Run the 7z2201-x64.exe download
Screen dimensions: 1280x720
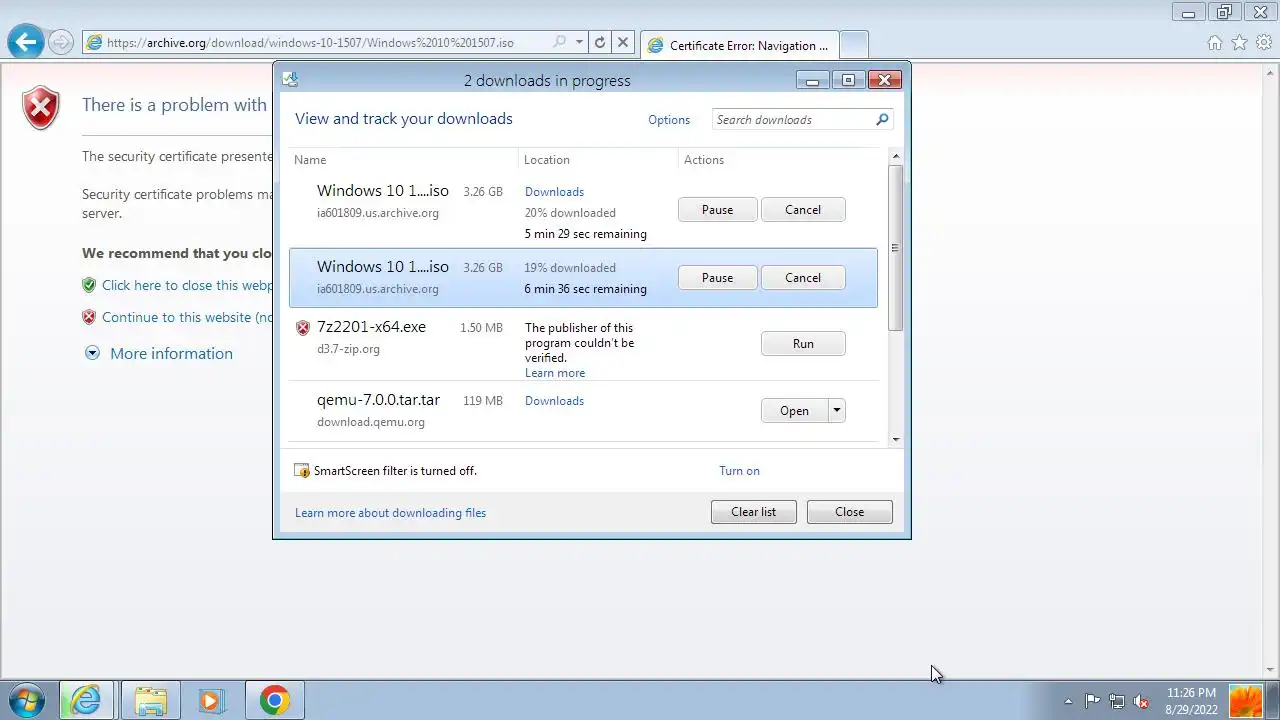point(803,344)
